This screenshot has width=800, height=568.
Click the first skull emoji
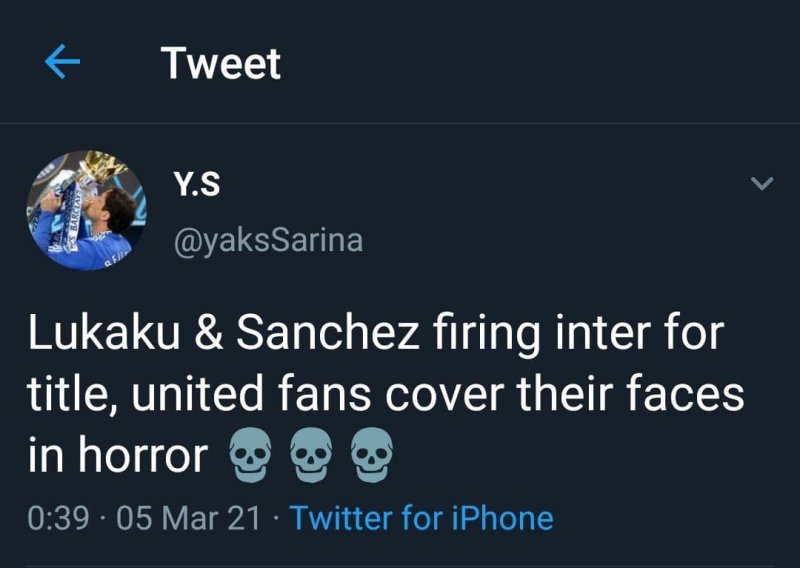pos(250,456)
